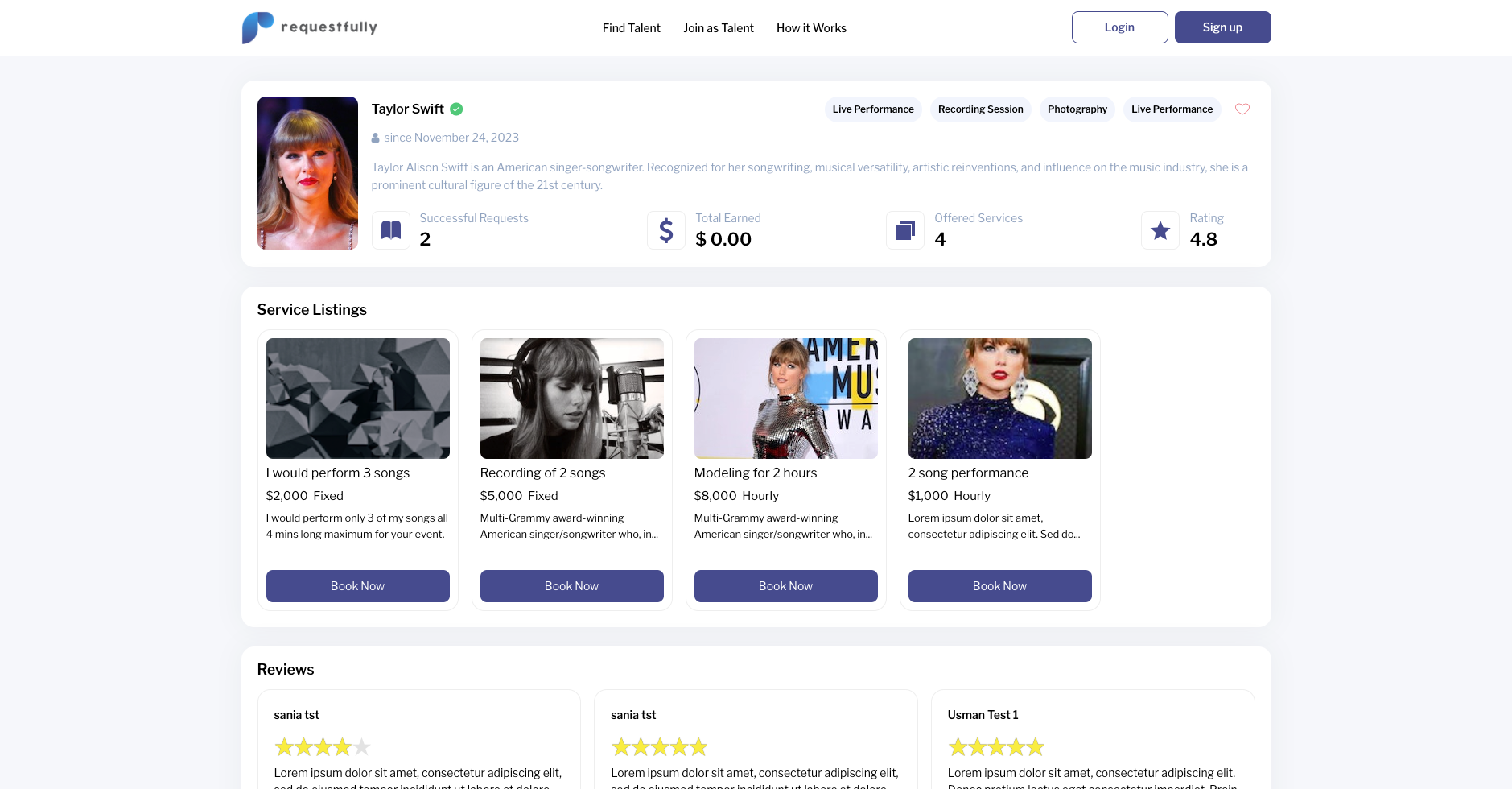The image size is (1512, 789).
Task: Click the 2 song performance title
Action: (x=969, y=473)
